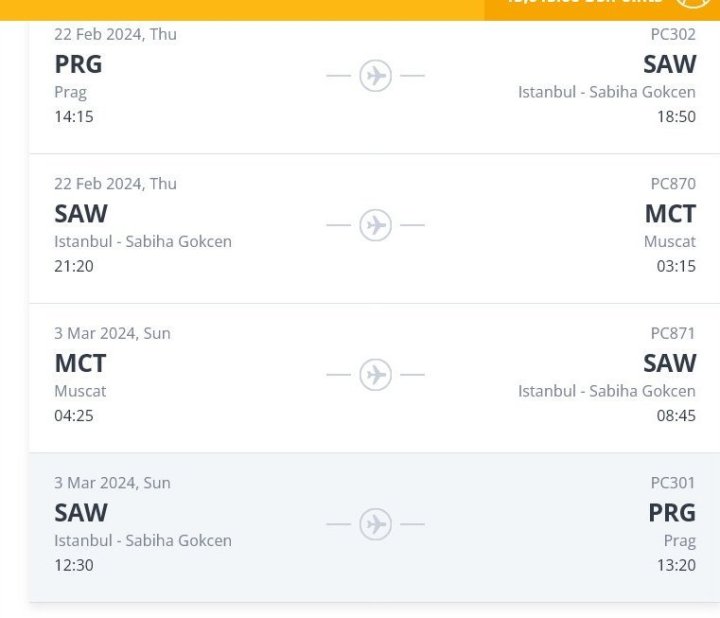Click the 03:15 Muscat arrival time
Screen dimensions: 720x618
[676, 267]
